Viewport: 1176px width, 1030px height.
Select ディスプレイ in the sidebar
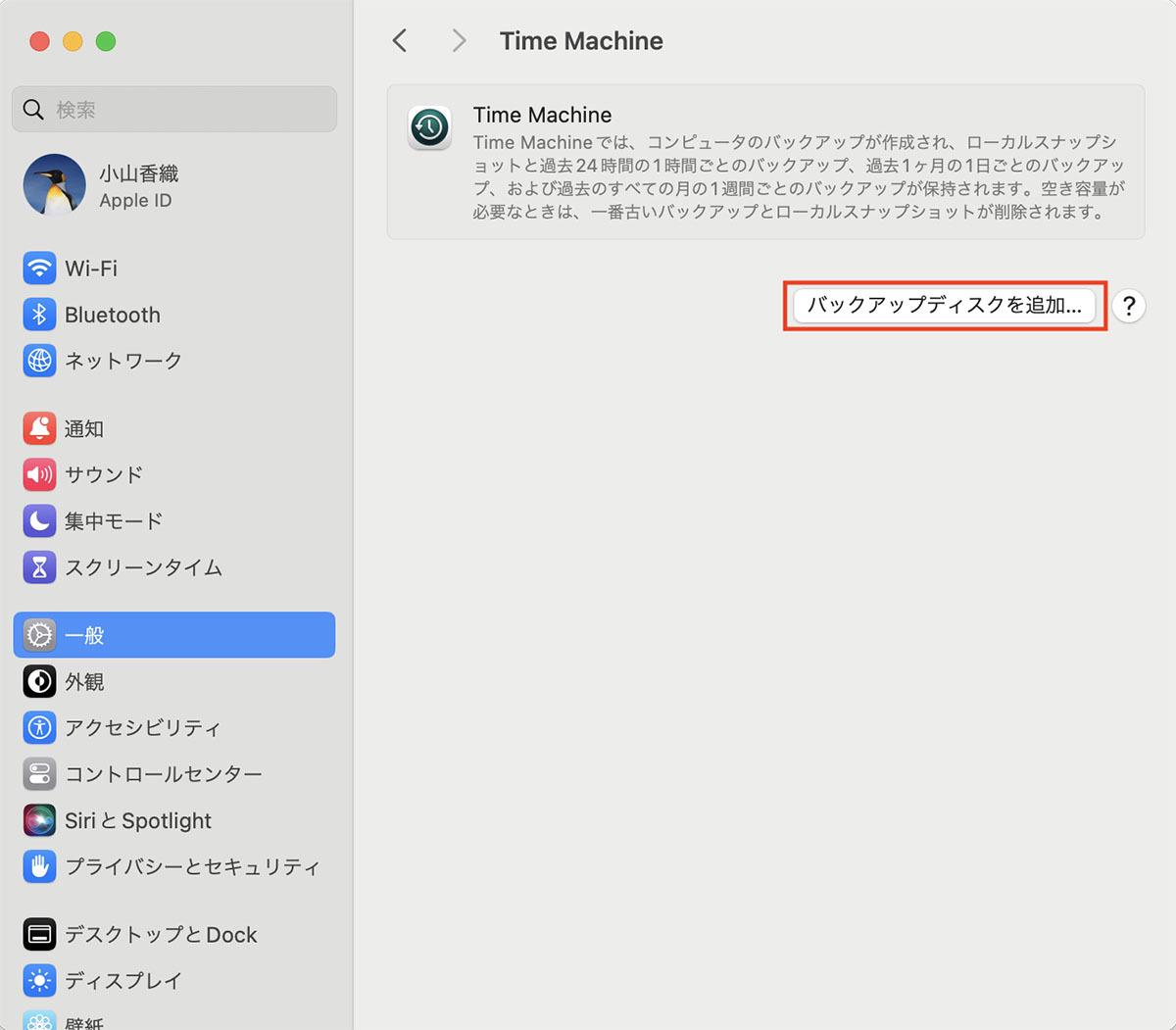pos(174,980)
